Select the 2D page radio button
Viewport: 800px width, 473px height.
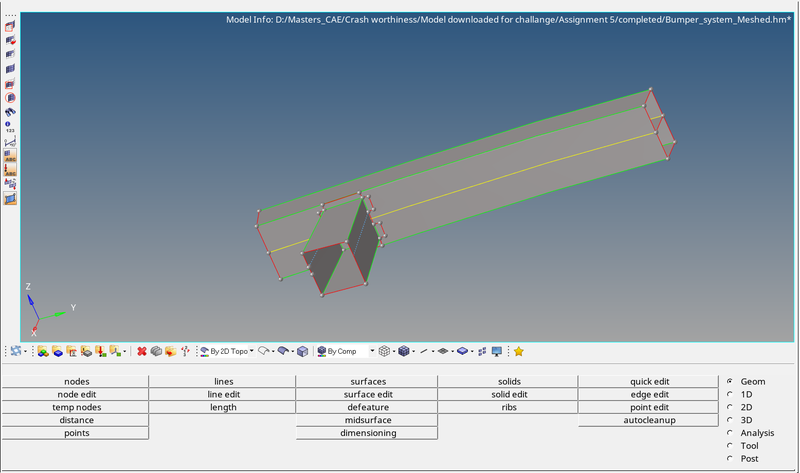coord(730,407)
